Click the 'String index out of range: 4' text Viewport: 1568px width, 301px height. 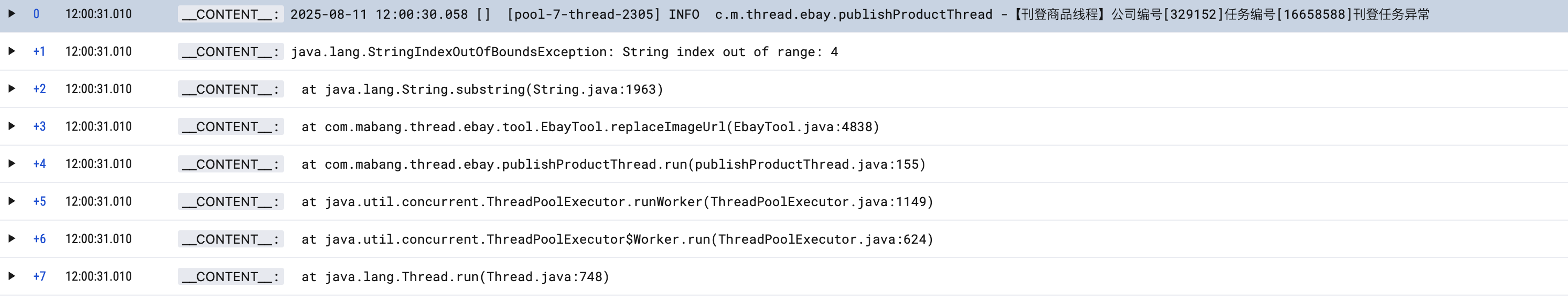pyautogui.click(x=729, y=52)
